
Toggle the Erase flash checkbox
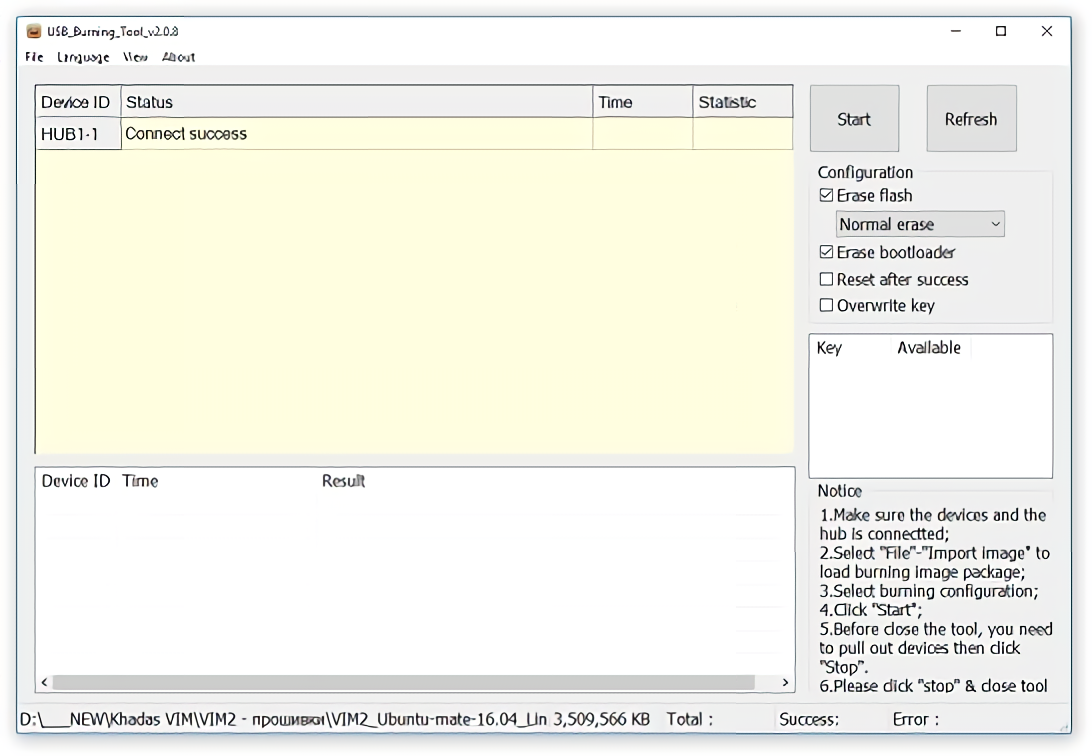coord(826,196)
